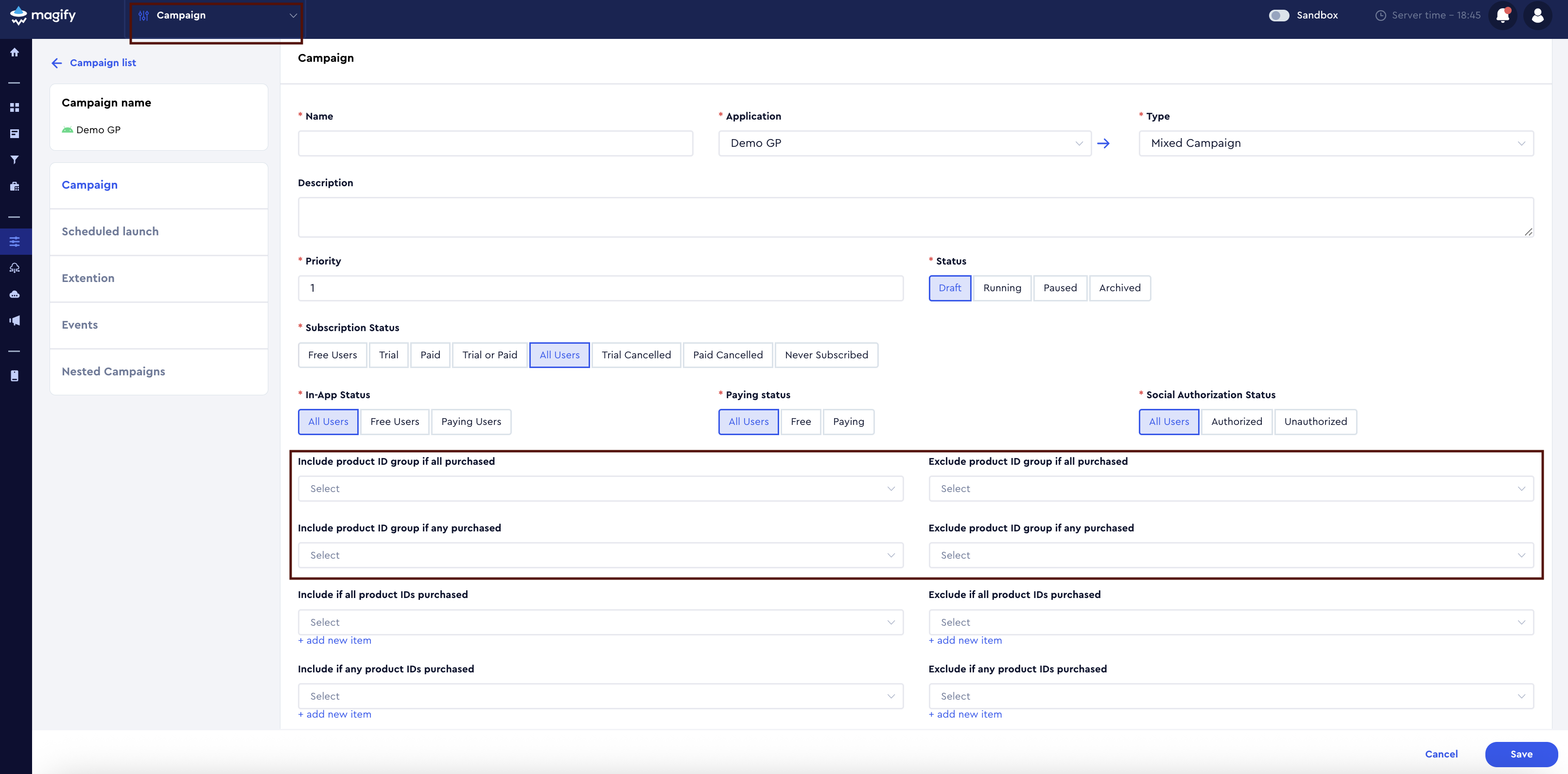Screen dimensions: 1568x774
Task: Open Include product ID group if all purchased dropdown
Action: coord(600,489)
